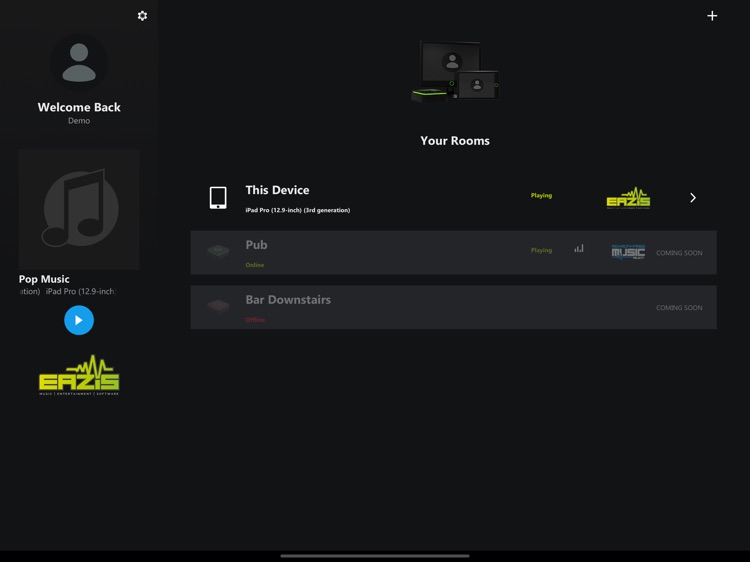The image size is (750, 562).
Task: Click the Online status under Pub
Action: (254, 265)
